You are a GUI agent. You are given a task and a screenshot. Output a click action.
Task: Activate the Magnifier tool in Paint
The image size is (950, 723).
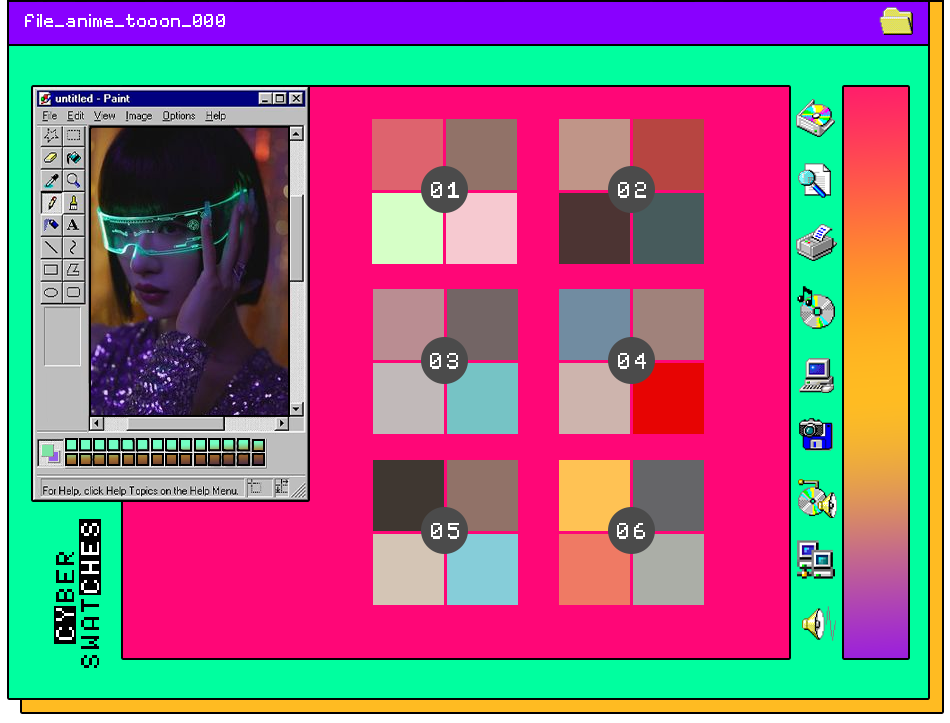tap(73, 180)
